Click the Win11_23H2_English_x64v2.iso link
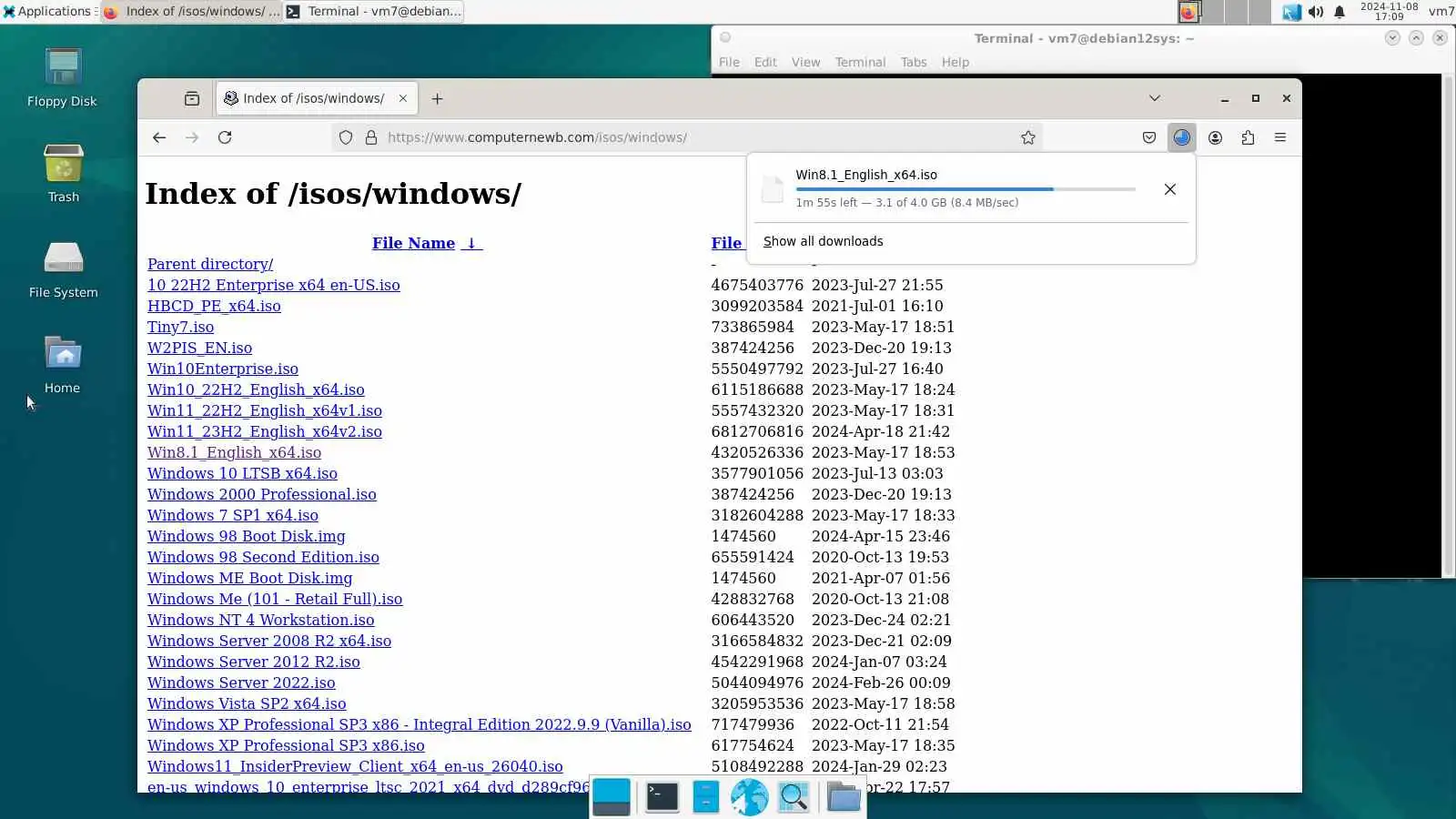 [x=265, y=431]
